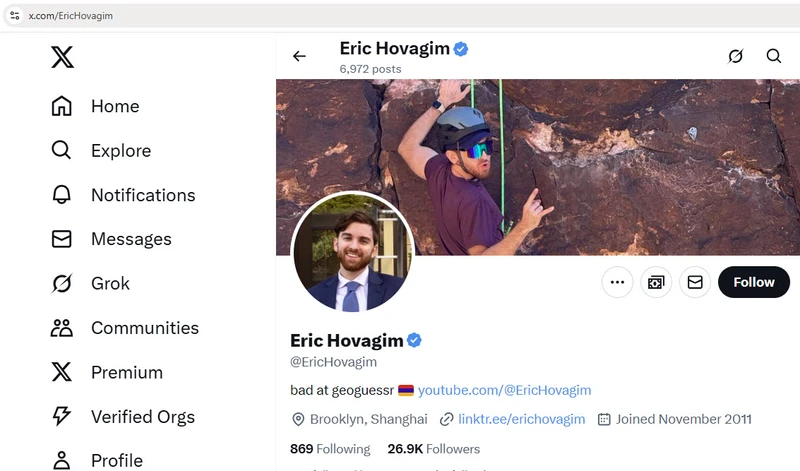Open site info icon in address bar
Screen dimensions: 800x471
tap(15, 16)
